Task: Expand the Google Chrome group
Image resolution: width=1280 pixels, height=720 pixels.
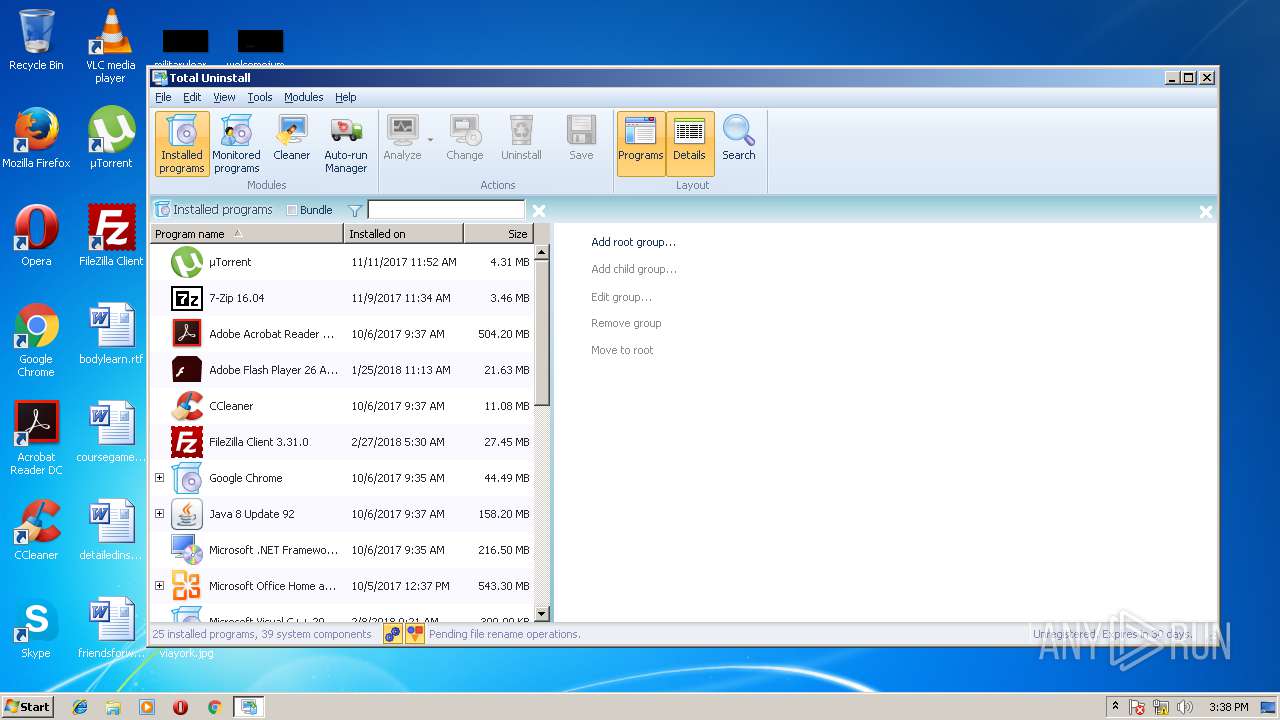Action: pyautogui.click(x=159, y=478)
